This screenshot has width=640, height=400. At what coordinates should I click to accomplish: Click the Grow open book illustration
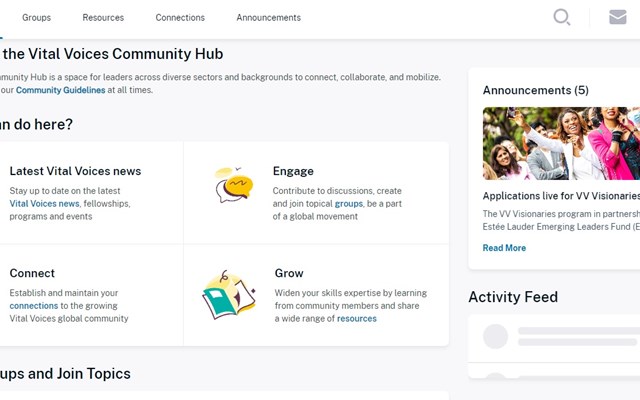pos(229,295)
